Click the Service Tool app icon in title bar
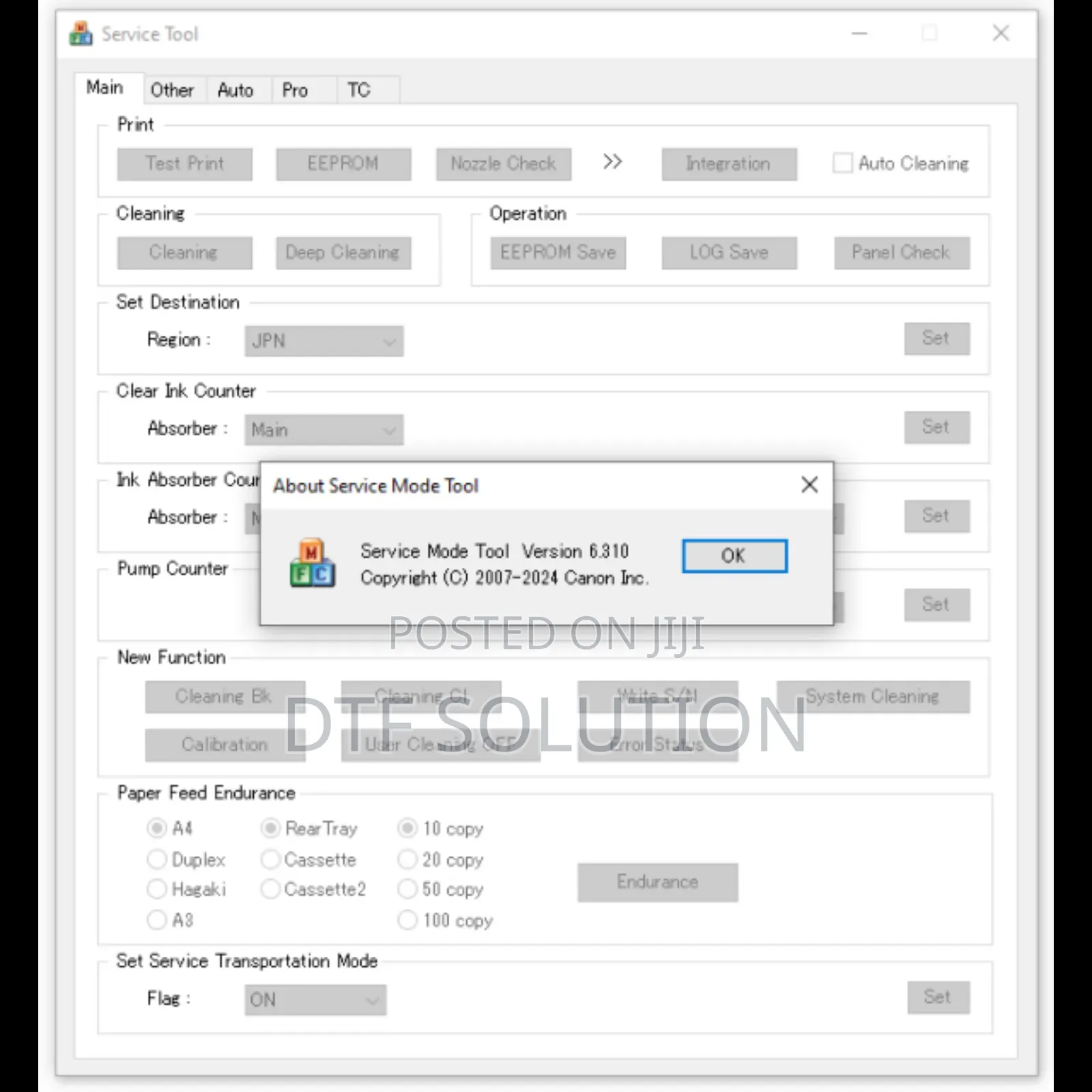Image resolution: width=1092 pixels, height=1092 pixels. click(x=81, y=33)
